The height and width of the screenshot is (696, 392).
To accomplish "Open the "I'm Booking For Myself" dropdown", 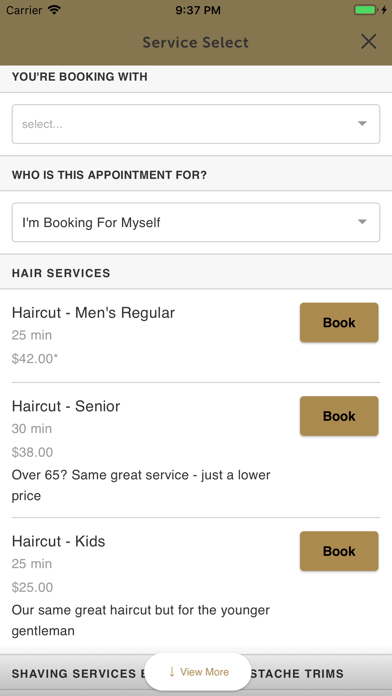I will tap(196, 222).
